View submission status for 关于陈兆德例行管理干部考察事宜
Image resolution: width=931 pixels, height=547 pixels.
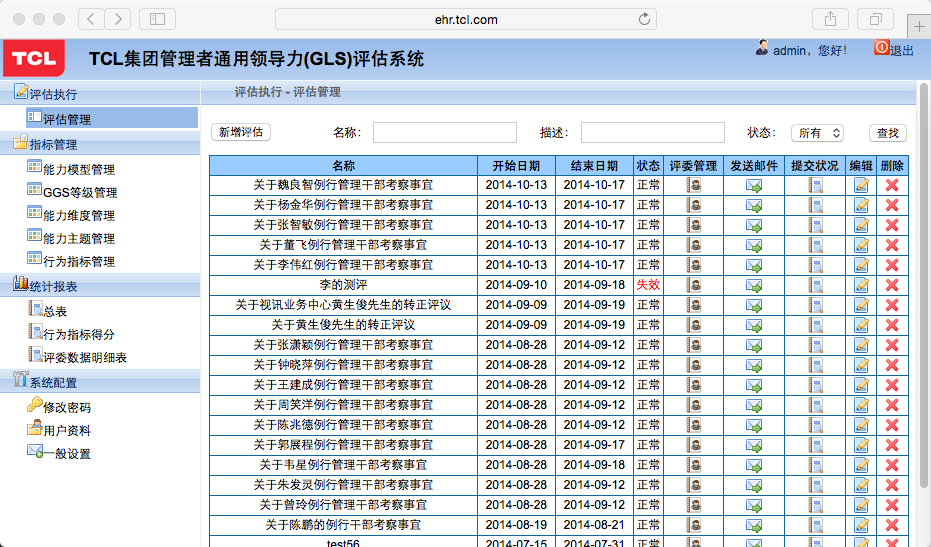click(x=815, y=425)
